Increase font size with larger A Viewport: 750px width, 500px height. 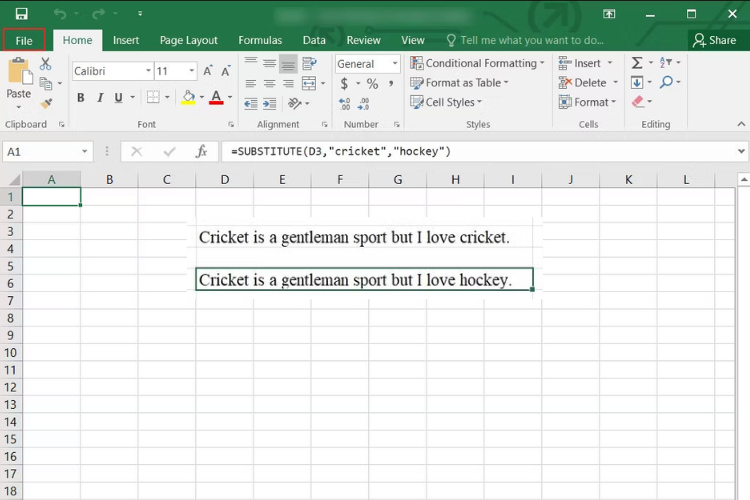[208, 71]
